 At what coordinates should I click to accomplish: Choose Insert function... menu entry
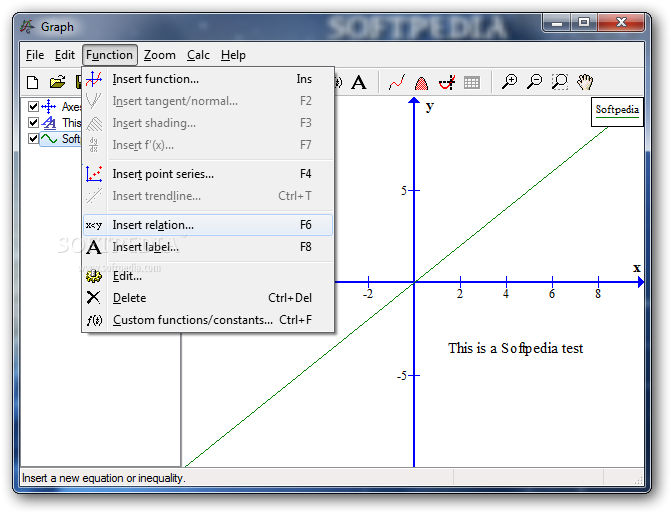click(x=208, y=79)
